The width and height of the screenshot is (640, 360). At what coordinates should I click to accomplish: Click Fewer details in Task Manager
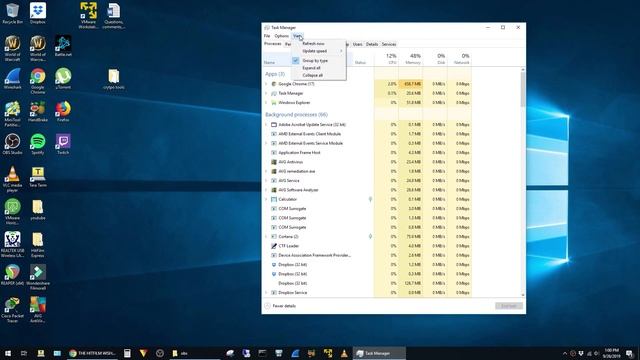[x=280, y=306]
